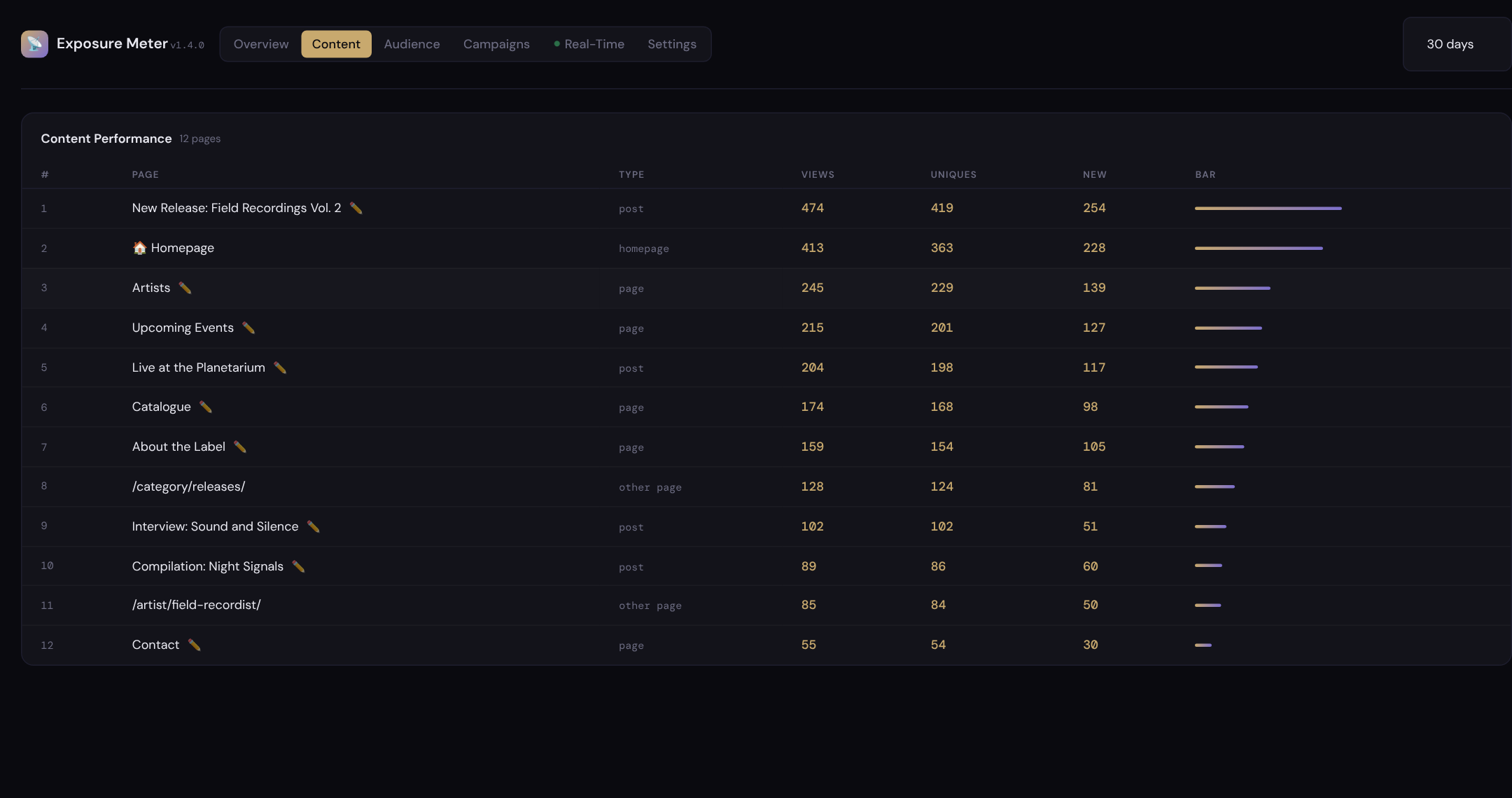
Task: Click the 474 views value
Action: (813, 208)
